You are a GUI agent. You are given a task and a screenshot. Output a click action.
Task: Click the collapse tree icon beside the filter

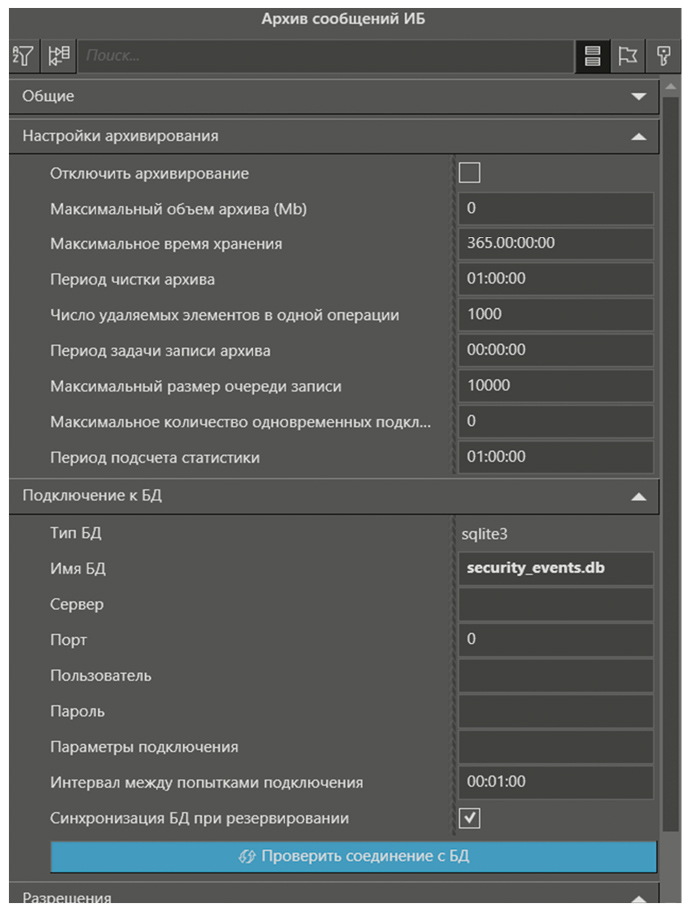coord(59,56)
